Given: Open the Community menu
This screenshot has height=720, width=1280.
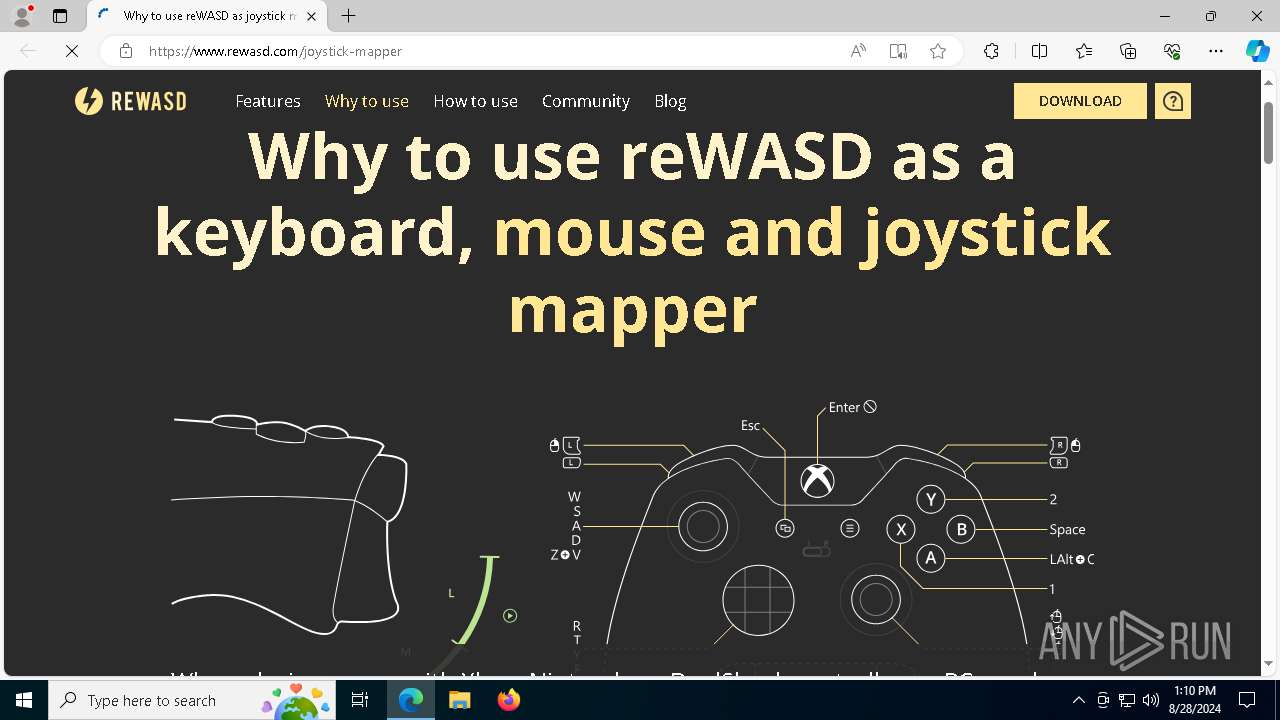Looking at the screenshot, I should (x=586, y=101).
